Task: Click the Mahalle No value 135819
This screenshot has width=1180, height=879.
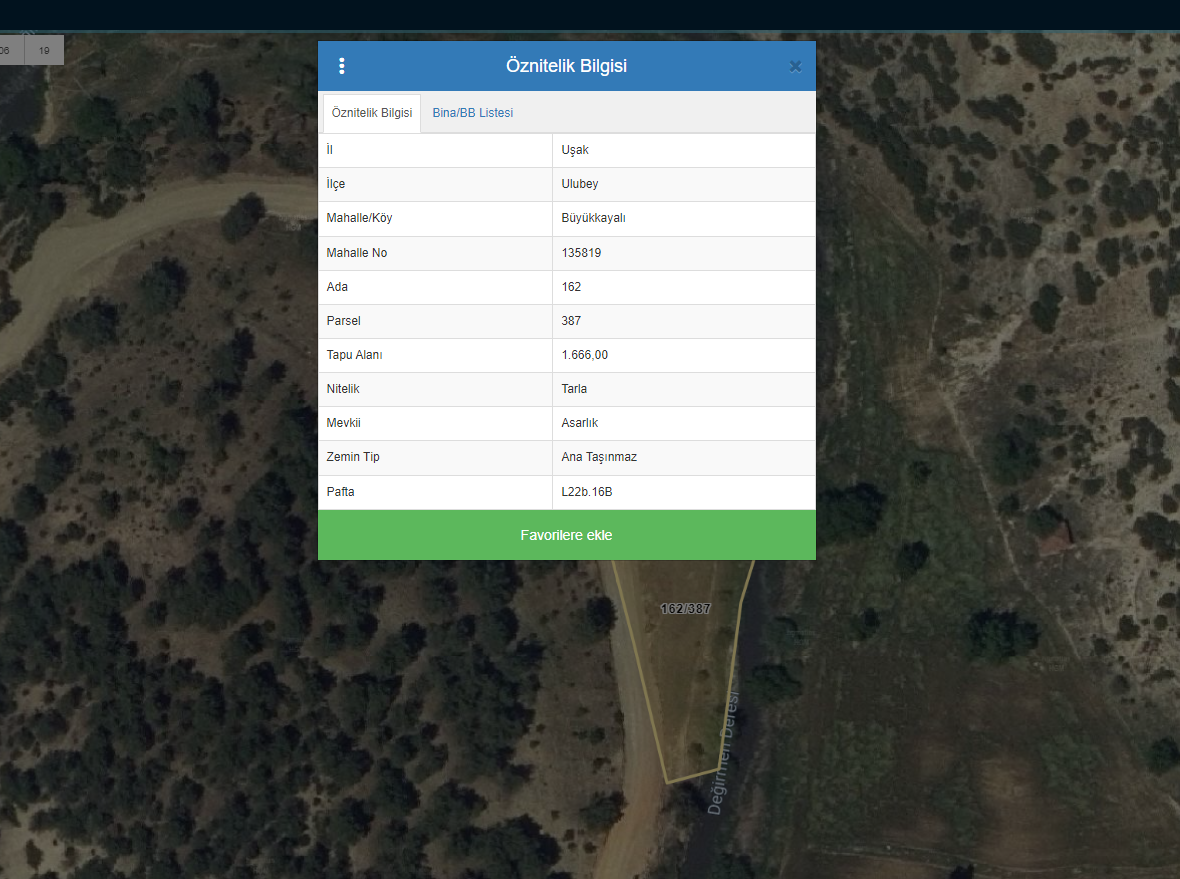Action: [581, 253]
